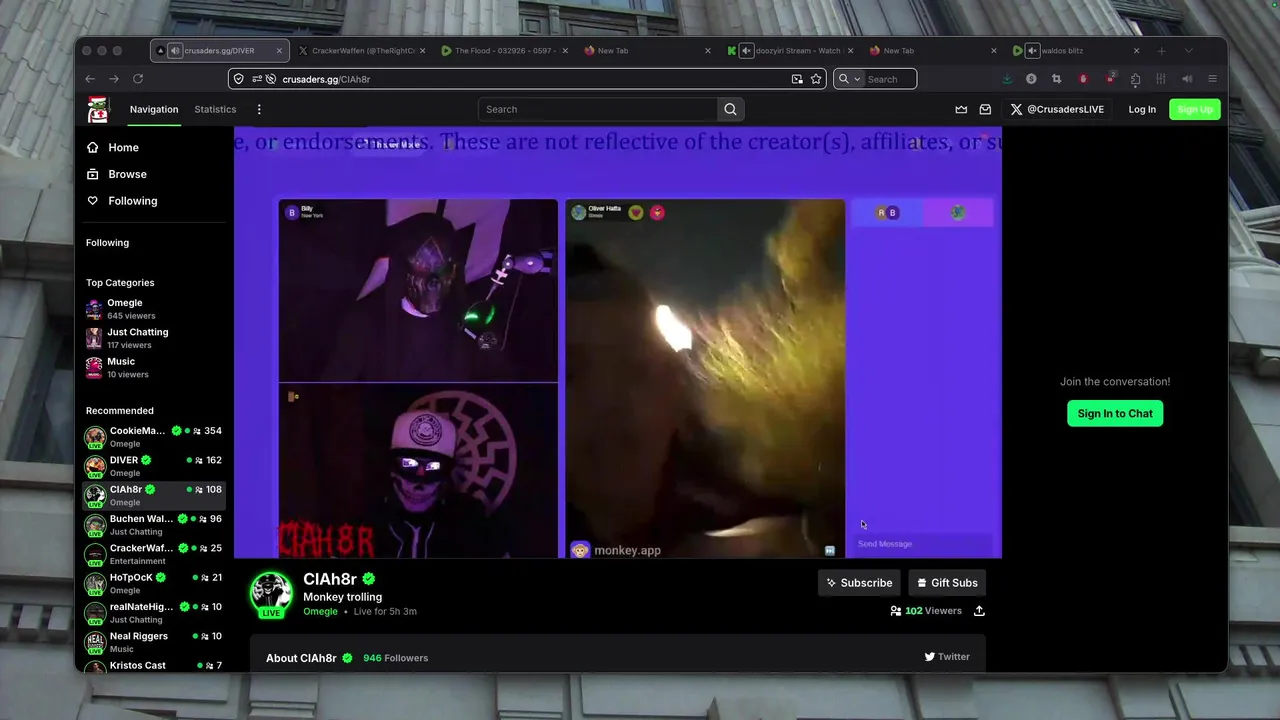1280x720 pixels.
Task: Open Buchen Wal... recommended channel
Action: click(x=154, y=525)
